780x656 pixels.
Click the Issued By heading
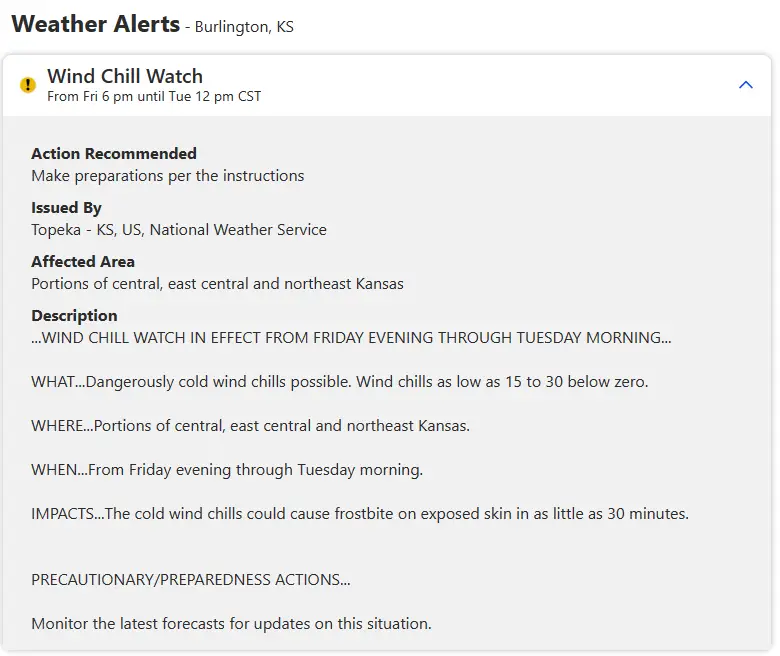coord(66,207)
